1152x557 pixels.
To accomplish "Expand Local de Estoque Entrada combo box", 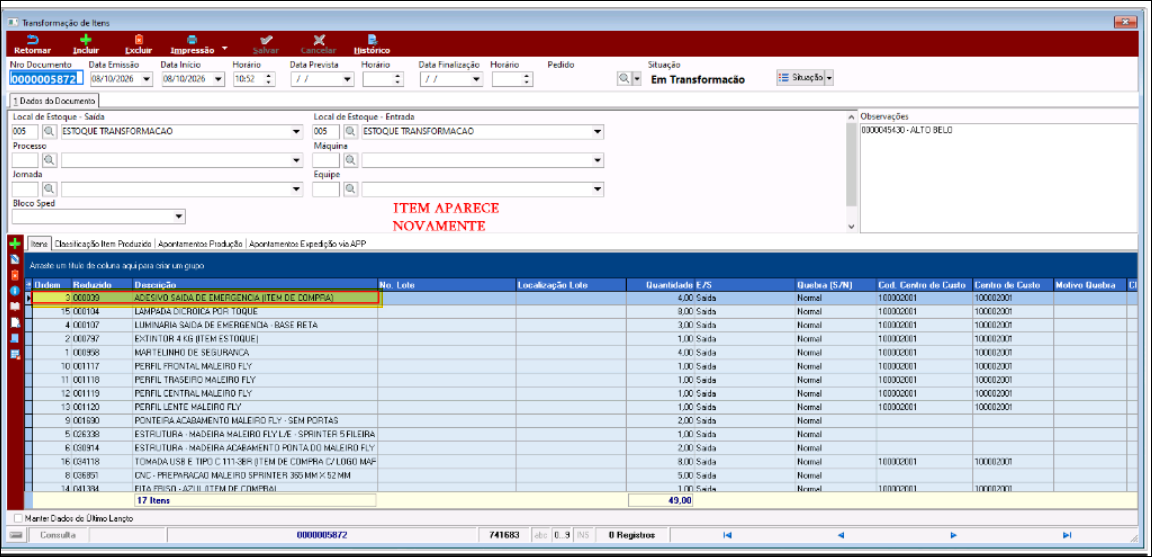I will pyautogui.click(x=598, y=132).
